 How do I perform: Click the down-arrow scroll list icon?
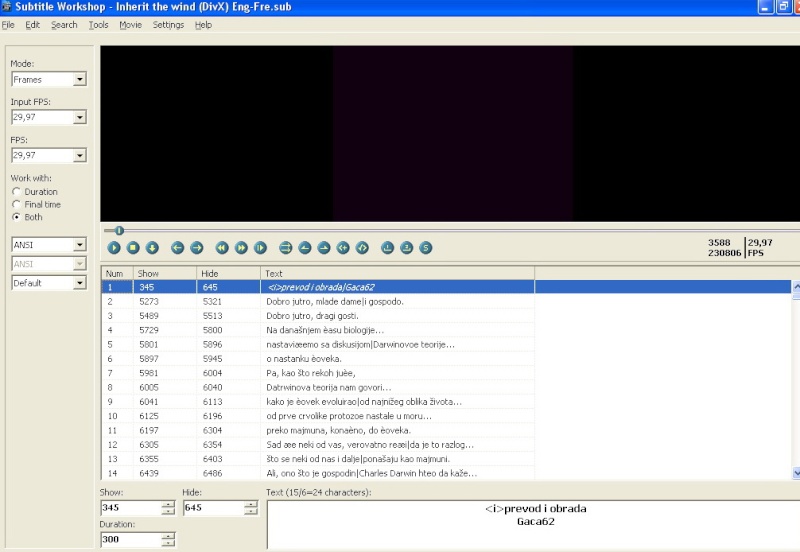[x=152, y=248]
